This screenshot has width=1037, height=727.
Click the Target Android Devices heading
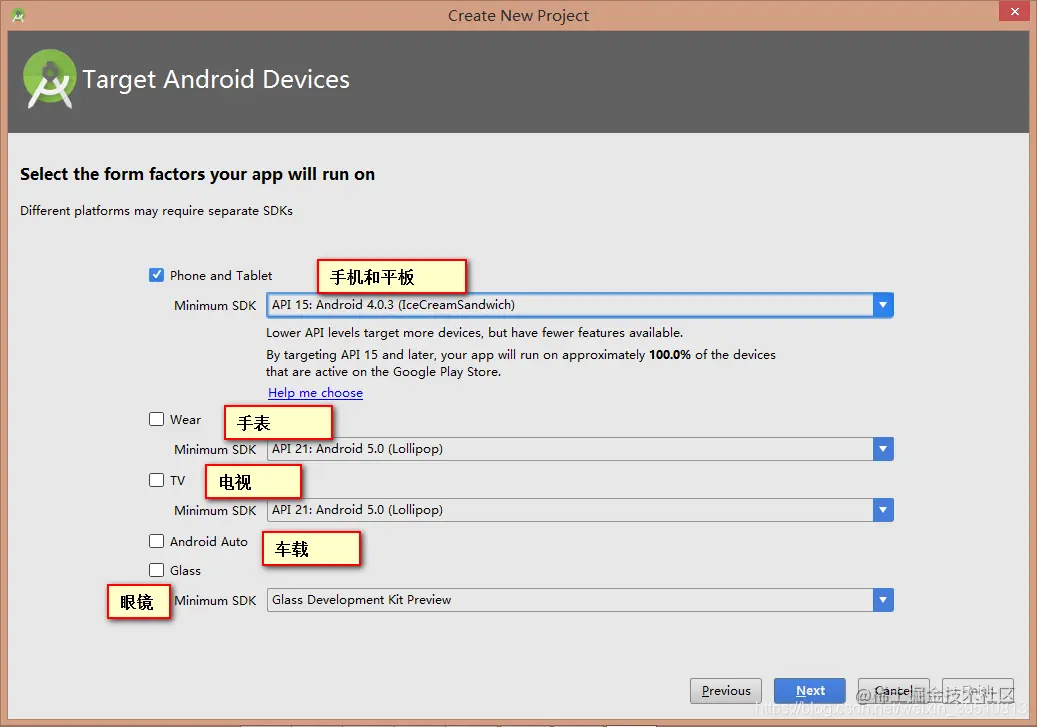[x=216, y=79]
